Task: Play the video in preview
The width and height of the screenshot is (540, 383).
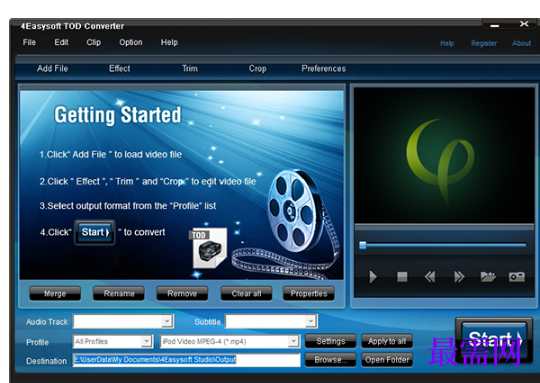Action: [x=373, y=277]
